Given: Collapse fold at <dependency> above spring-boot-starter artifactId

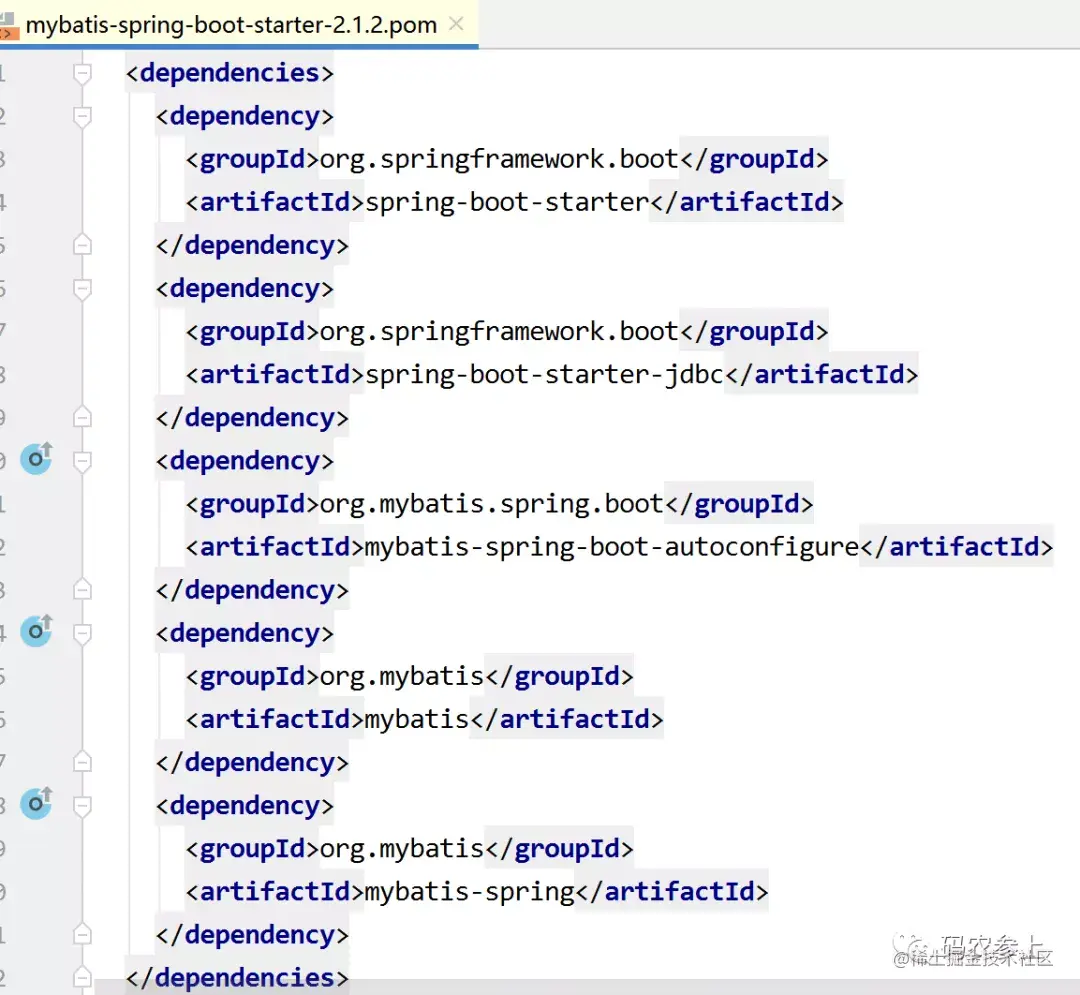Looking at the screenshot, I should pos(82,116).
